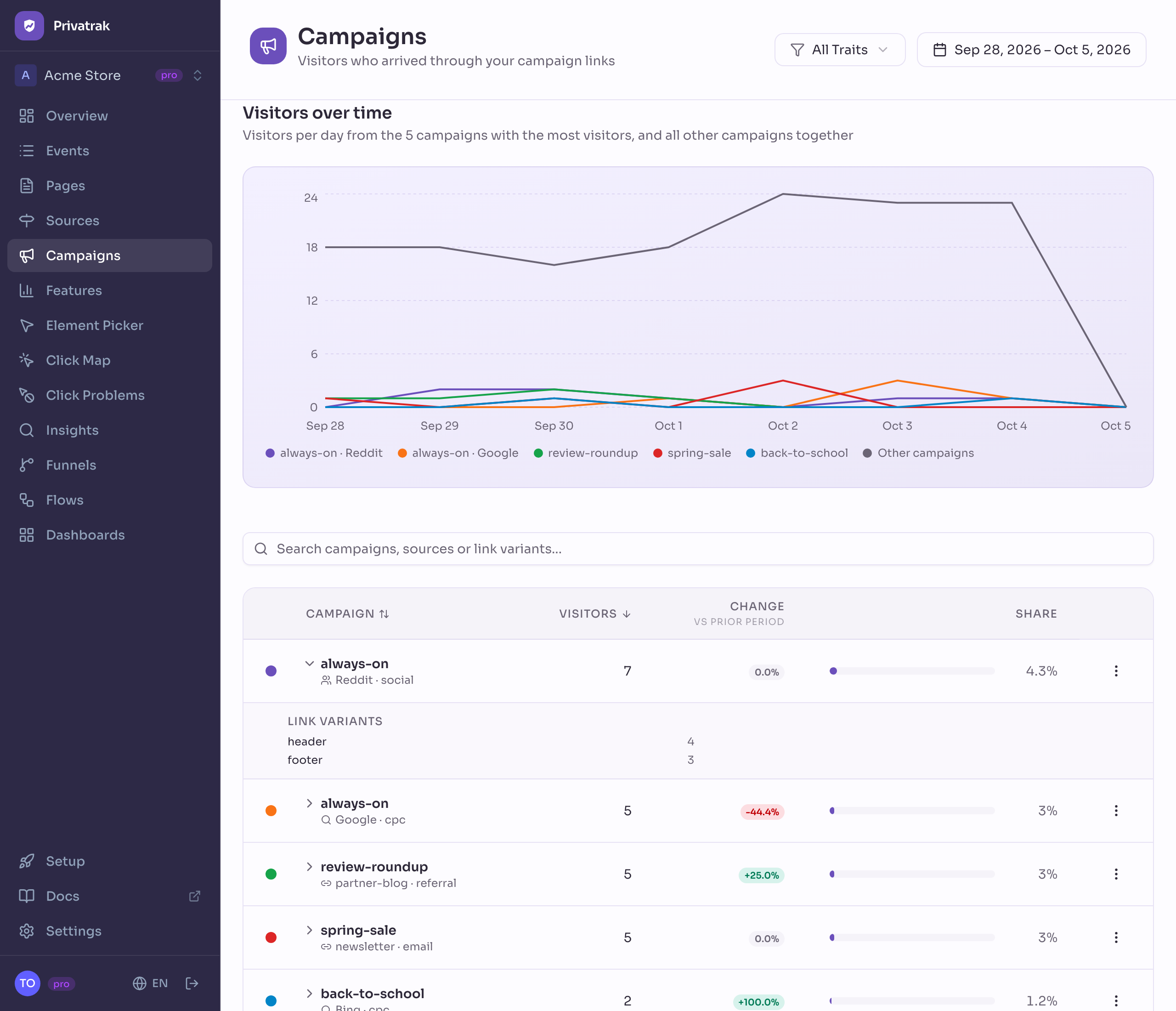This screenshot has height=1011, width=1176.
Task: Open the options menu for review-roundup row
Action: coord(1116,874)
